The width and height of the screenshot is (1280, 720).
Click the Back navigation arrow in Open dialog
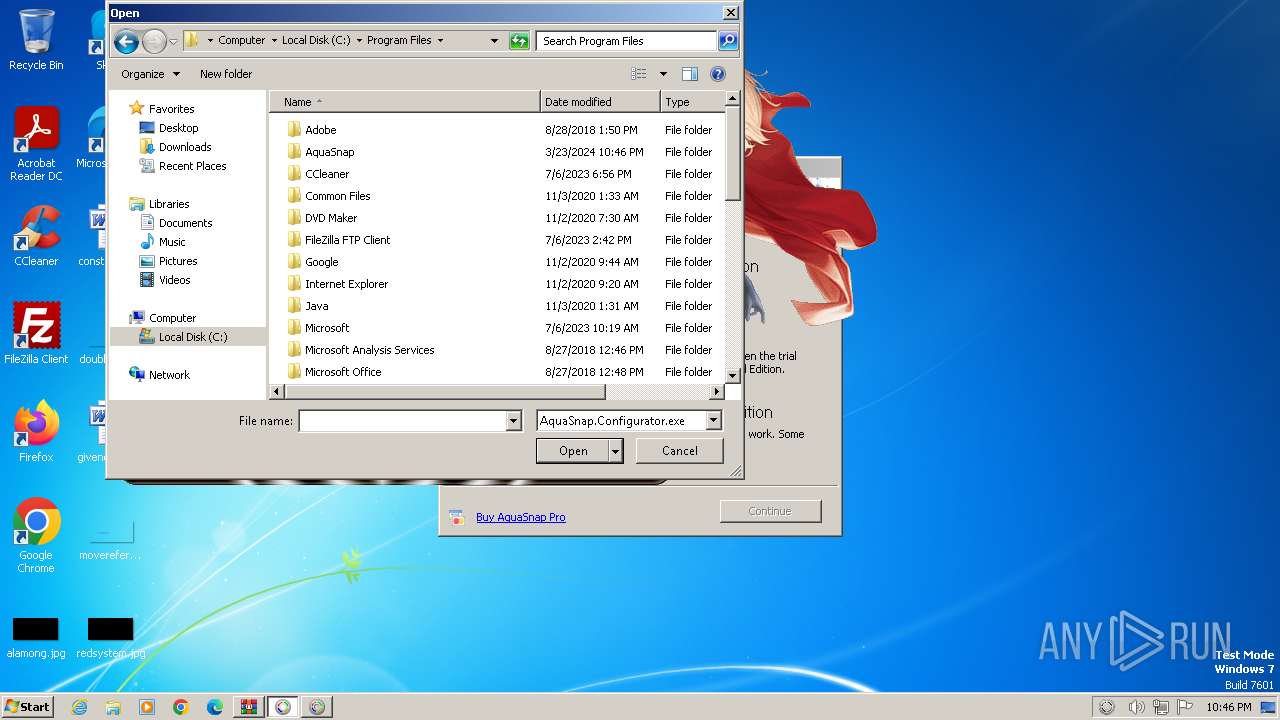tap(126, 41)
